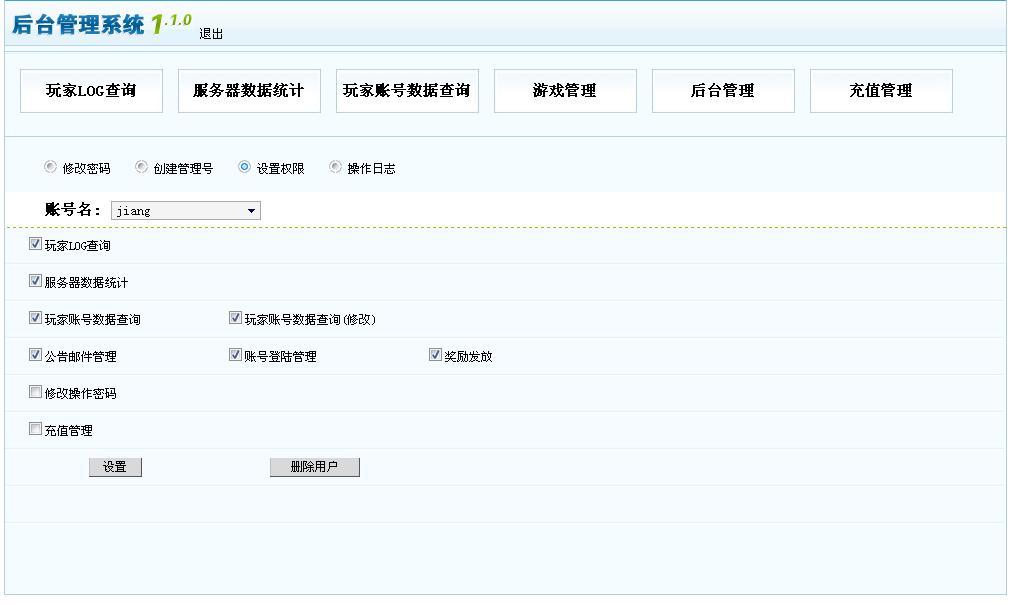Uncheck the 玩家账号数据查询(修改) permission
This screenshot has height=604, width=1016.
[x=233, y=319]
